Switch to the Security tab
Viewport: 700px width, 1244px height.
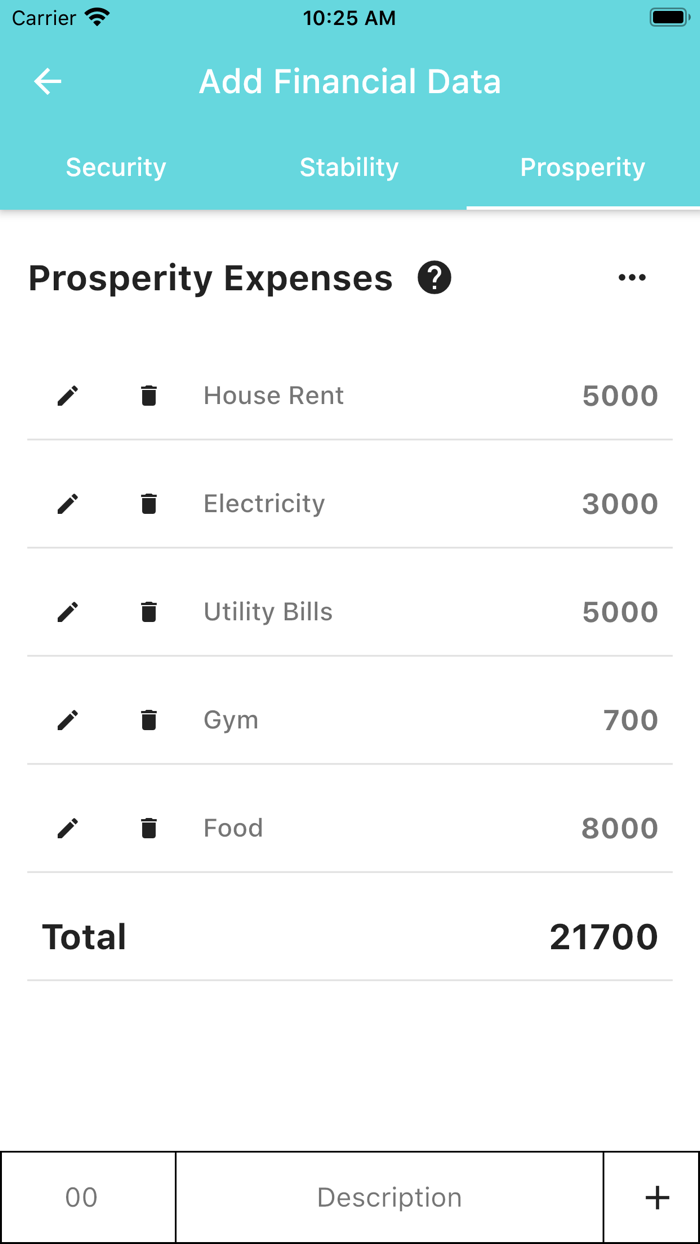click(x=115, y=167)
